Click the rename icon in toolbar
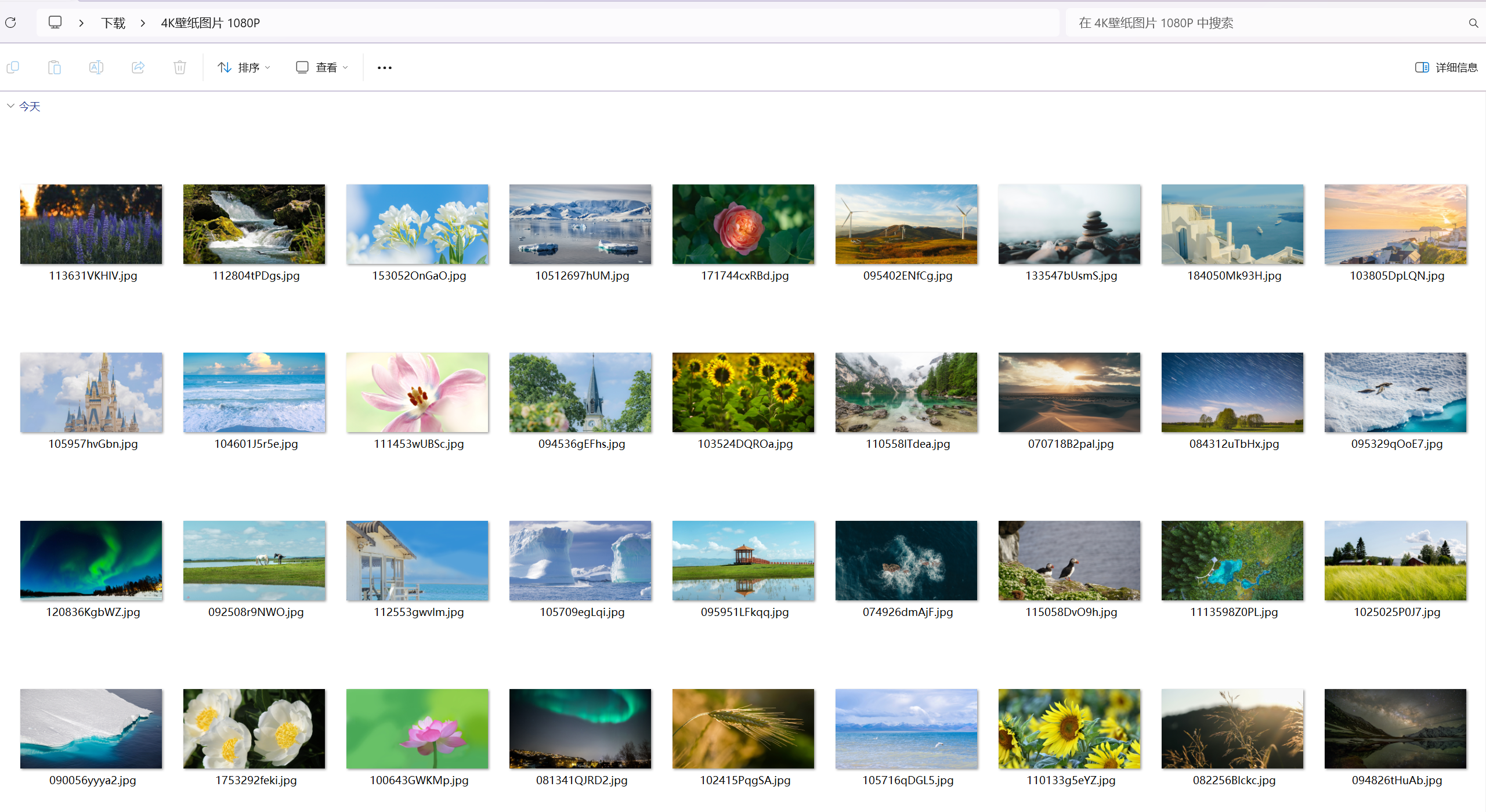Image resolution: width=1486 pixels, height=812 pixels. point(96,67)
